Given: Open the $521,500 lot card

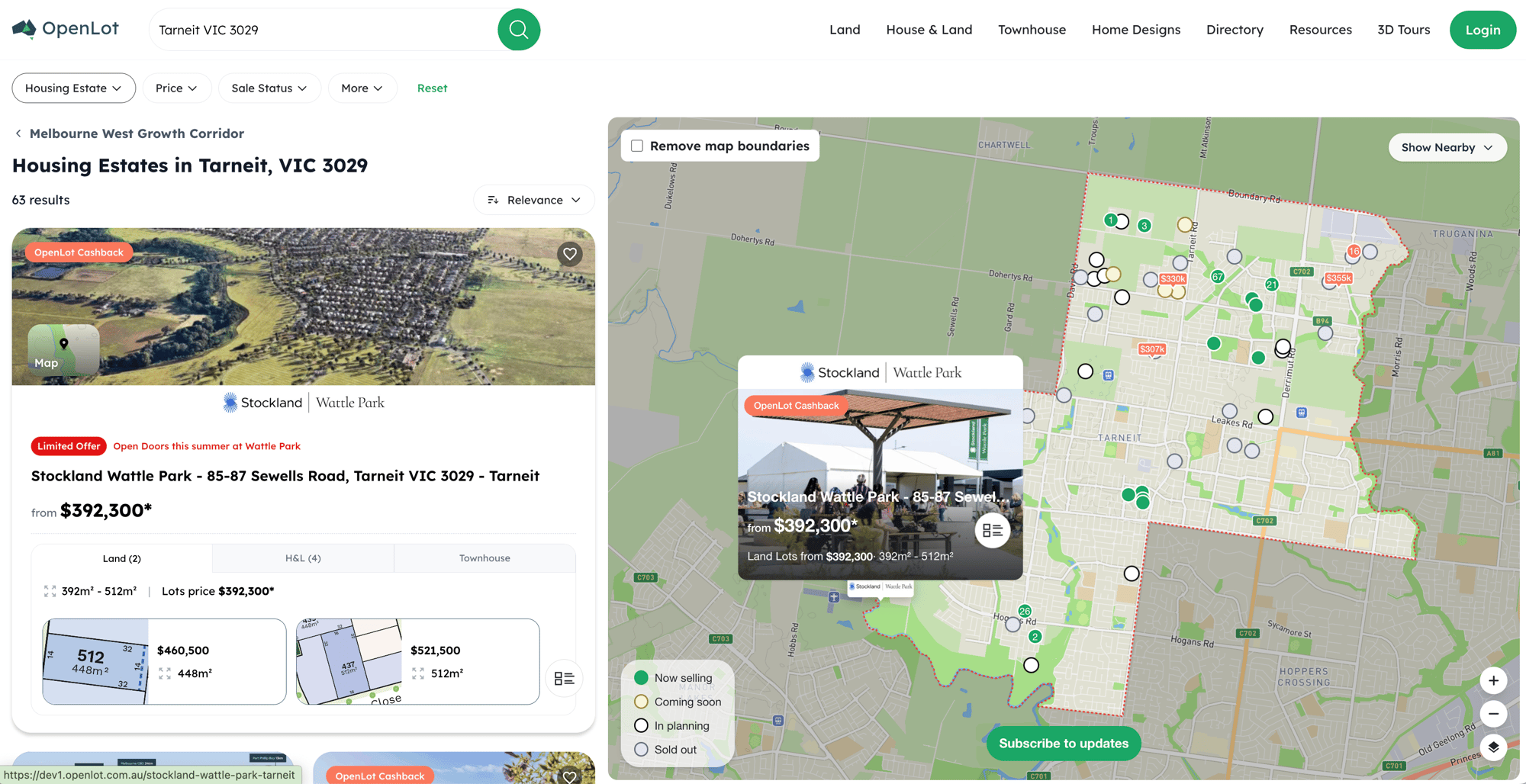Looking at the screenshot, I should 417,661.
